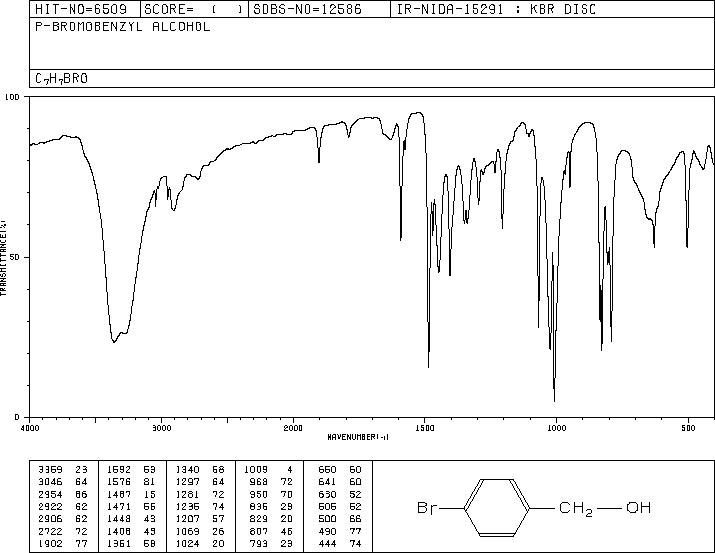Click the Br atom in the structure
The width and height of the screenshot is (715, 553).
coord(427,507)
